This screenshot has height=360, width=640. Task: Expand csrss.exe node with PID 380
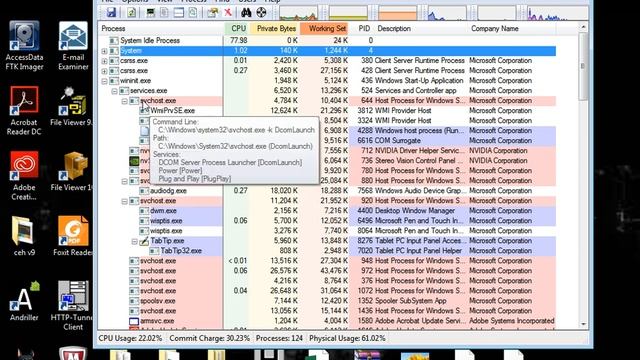click(x=104, y=61)
